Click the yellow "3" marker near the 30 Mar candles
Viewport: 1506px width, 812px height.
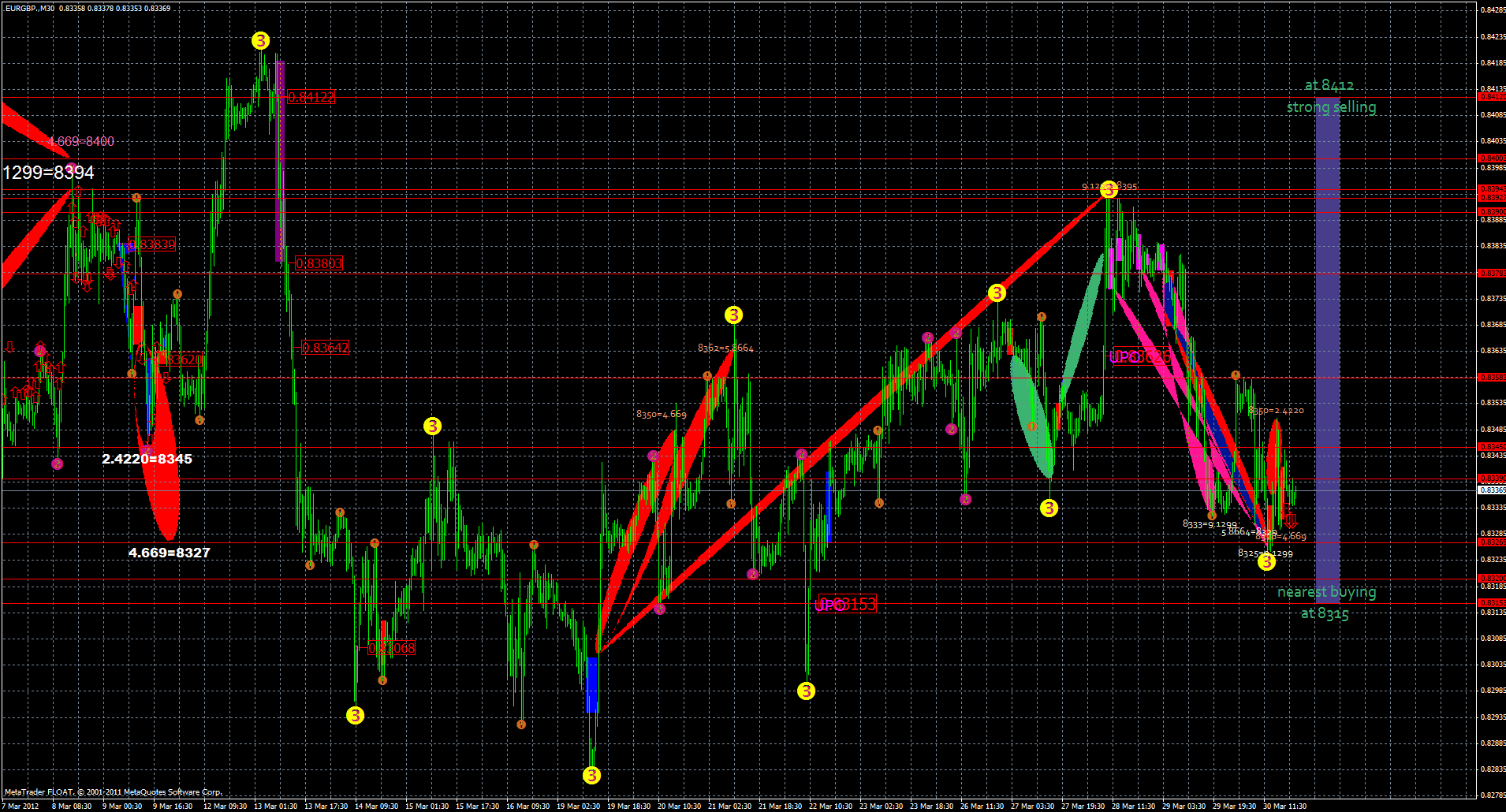[x=1268, y=562]
